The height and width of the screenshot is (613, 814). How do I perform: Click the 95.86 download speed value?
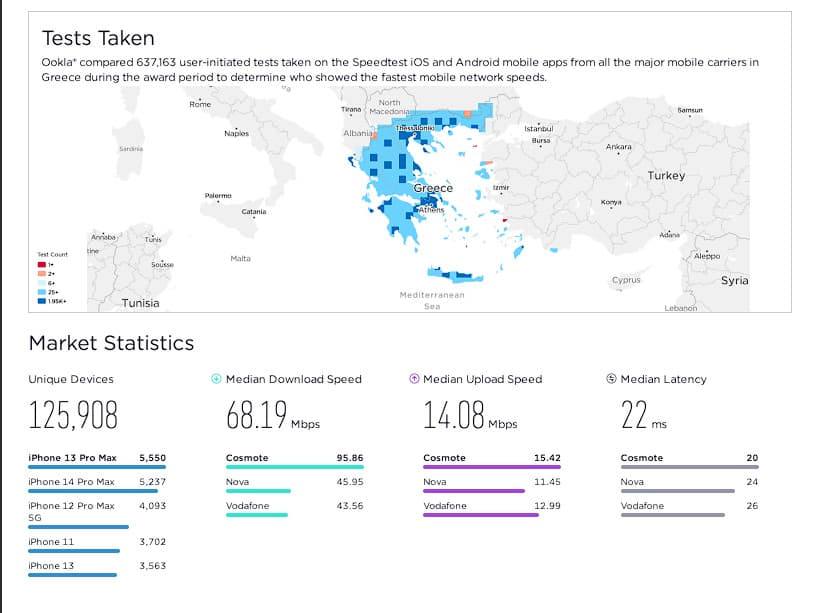coord(350,458)
